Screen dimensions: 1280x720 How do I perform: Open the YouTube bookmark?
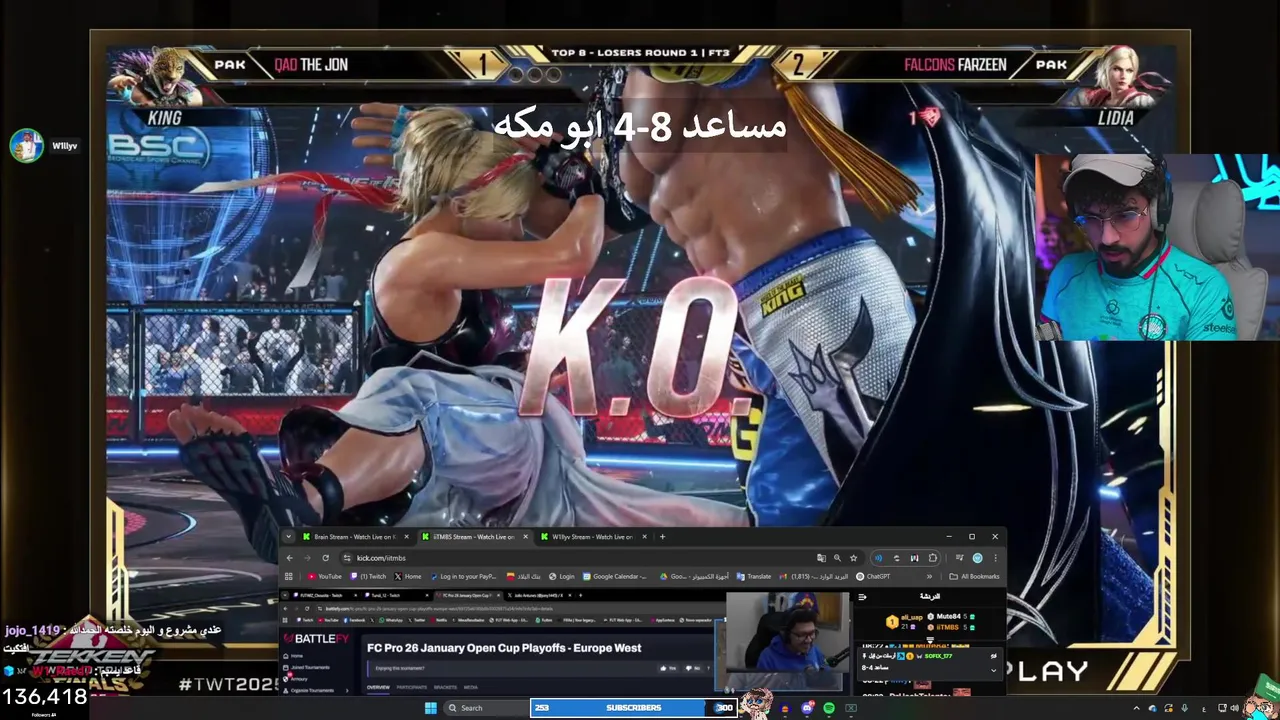click(324, 576)
